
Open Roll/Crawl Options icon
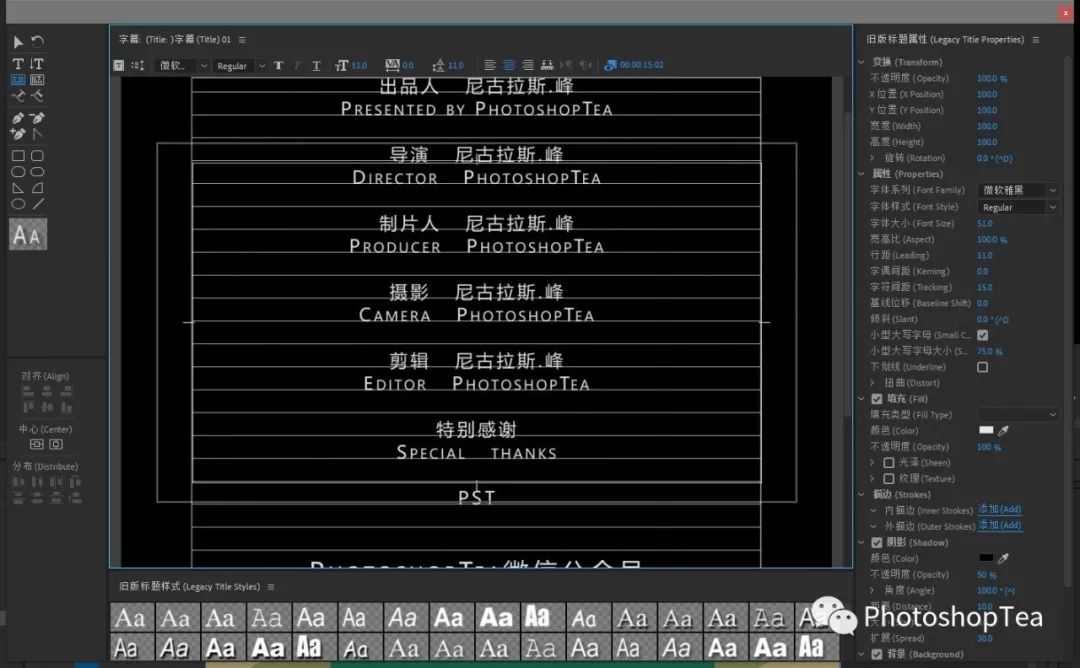click(138, 65)
